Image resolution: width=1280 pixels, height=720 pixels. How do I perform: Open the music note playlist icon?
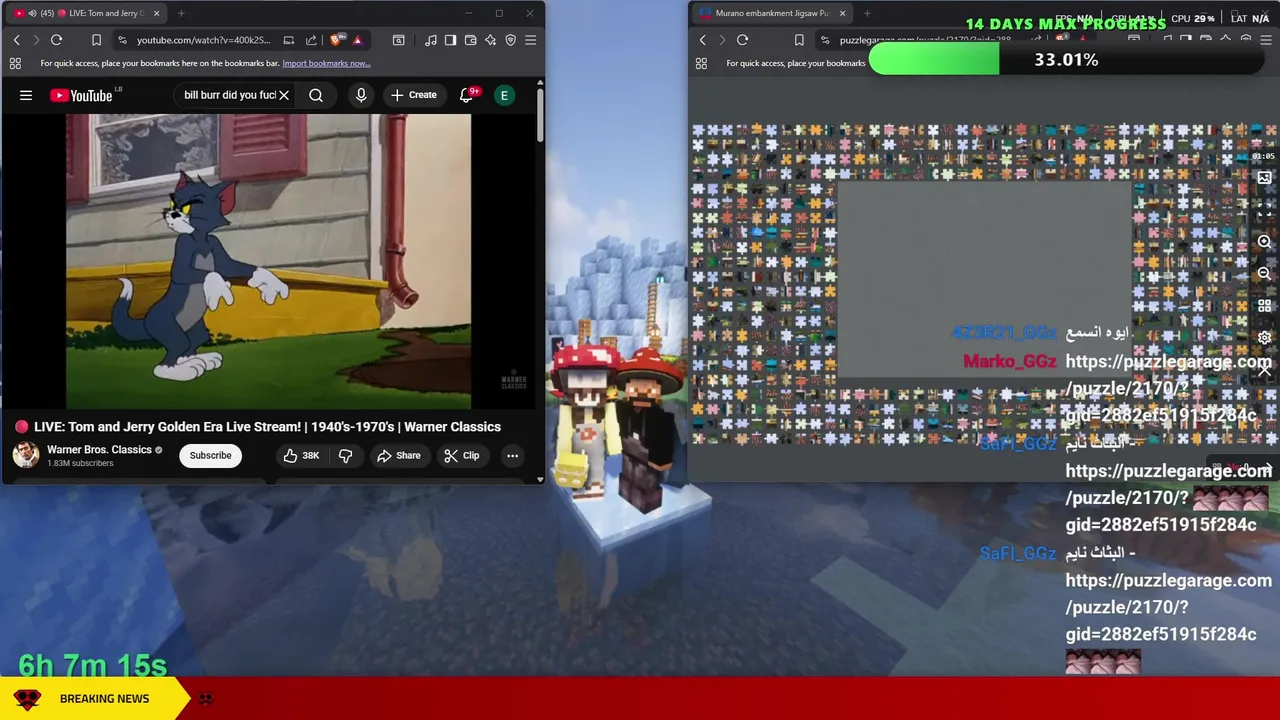(x=430, y=40)
